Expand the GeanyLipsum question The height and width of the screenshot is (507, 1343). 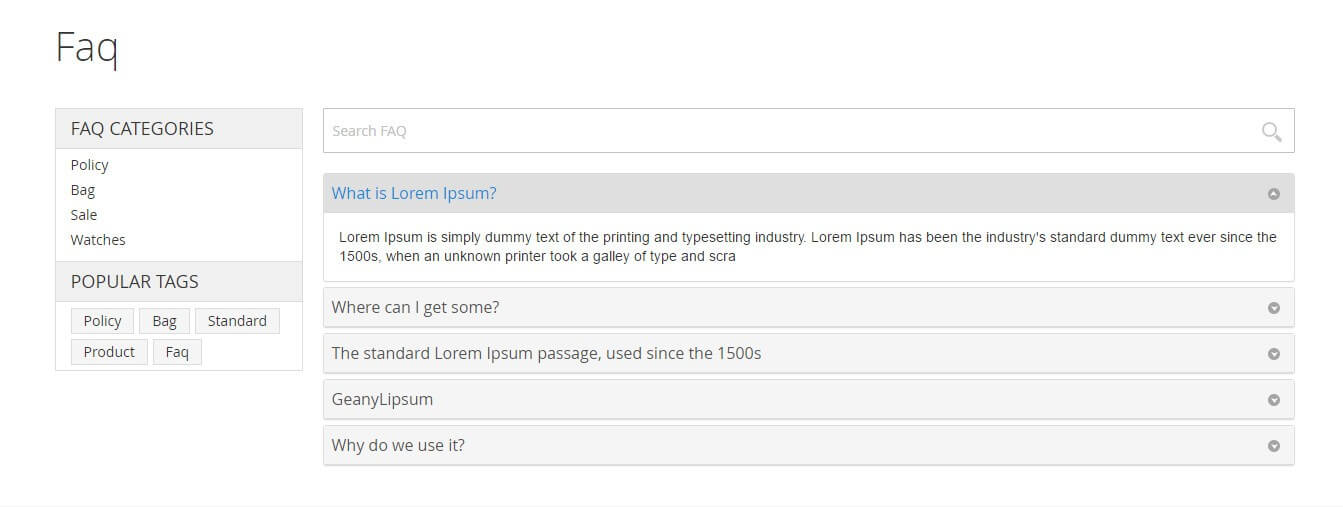pos(382,399)
